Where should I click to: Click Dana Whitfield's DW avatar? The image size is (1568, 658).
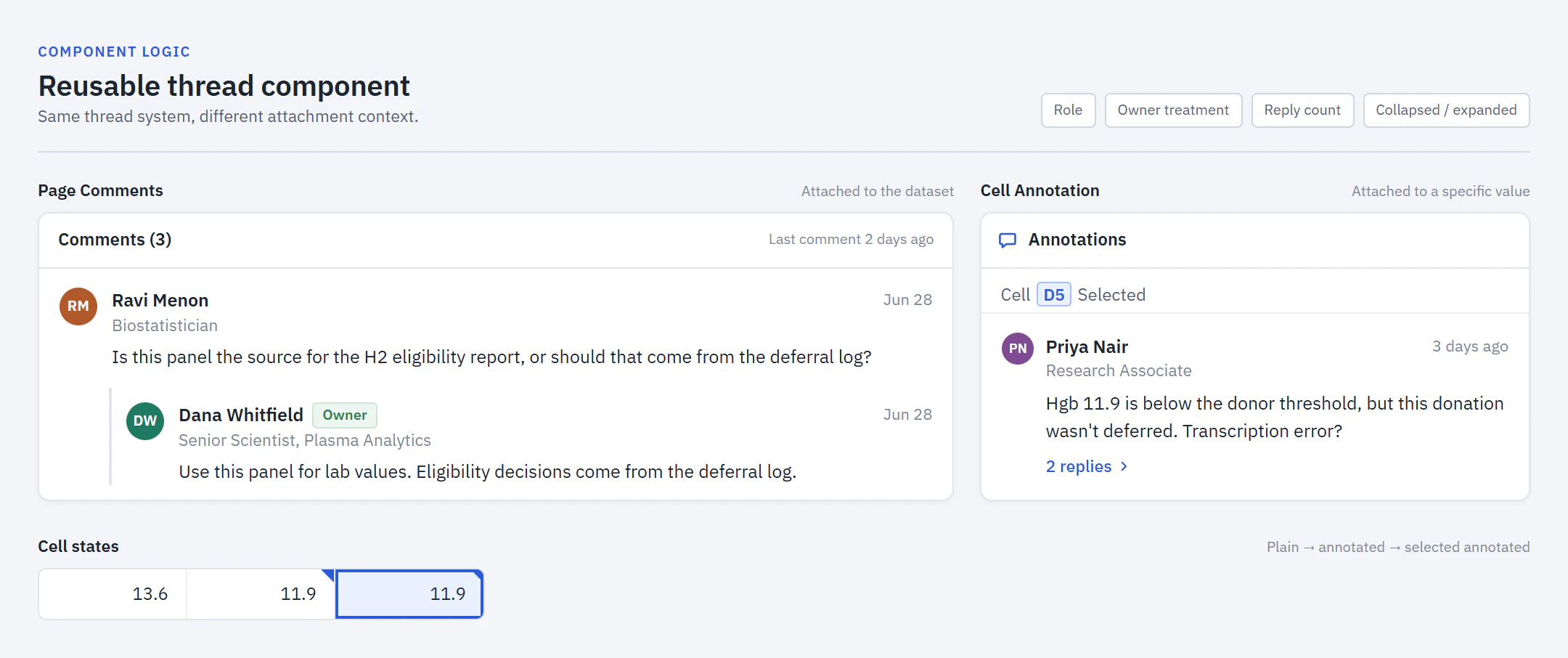[145, 421]
